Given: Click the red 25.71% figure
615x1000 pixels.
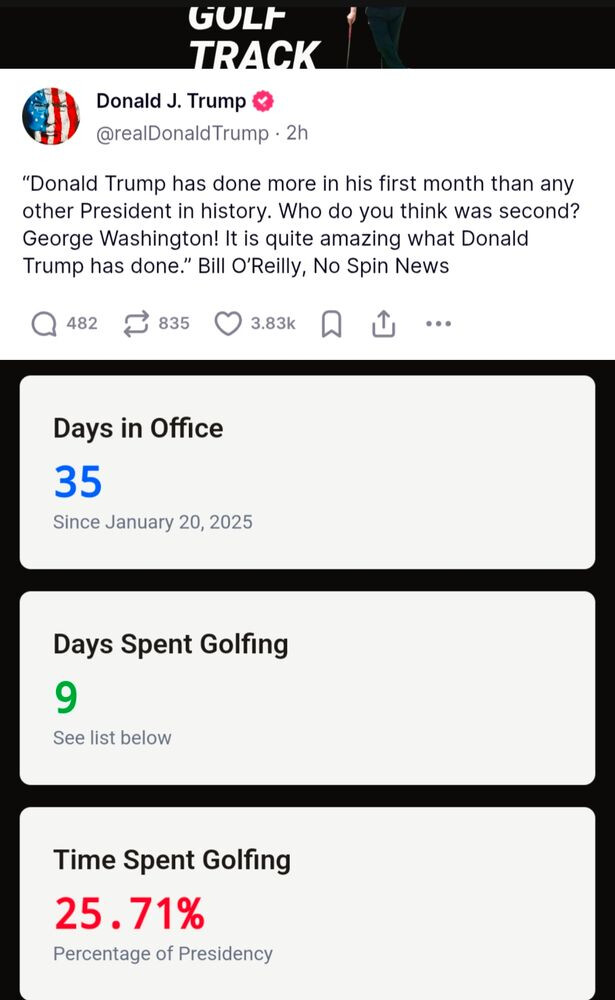Looking at the screenshot, I should (x=129, y=913).
